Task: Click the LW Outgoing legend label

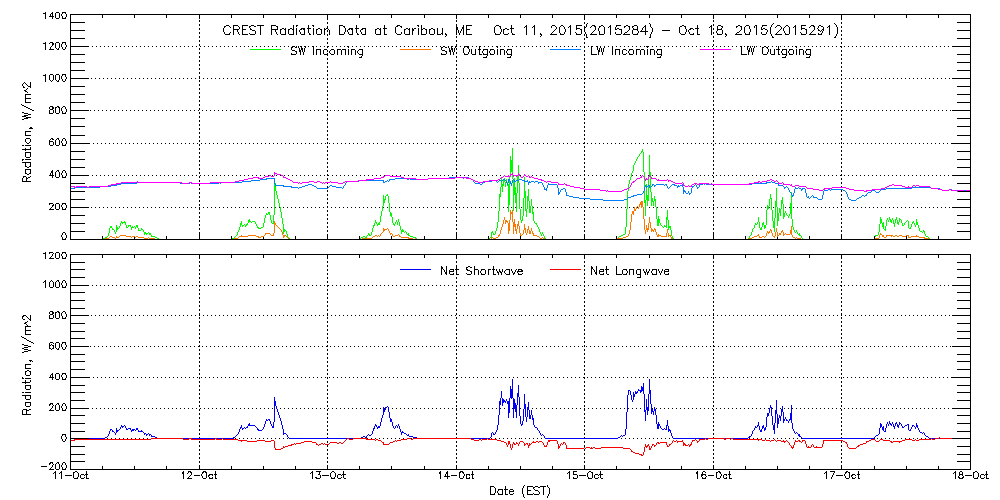Action: coord(775,51)
